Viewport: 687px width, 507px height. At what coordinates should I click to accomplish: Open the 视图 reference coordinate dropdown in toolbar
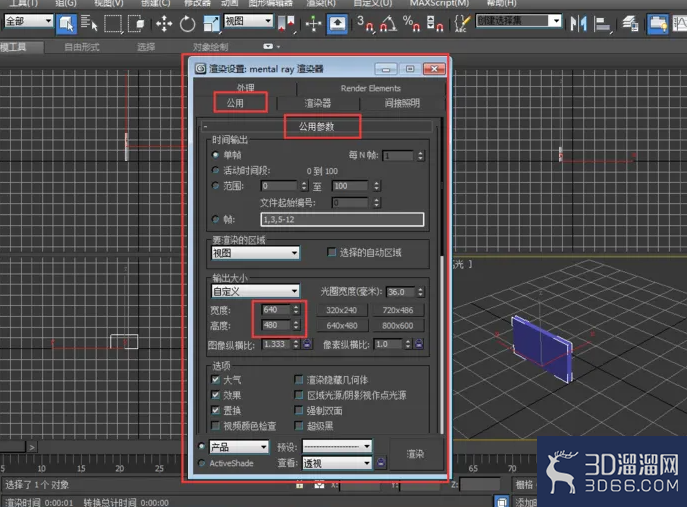pos(248,21)
